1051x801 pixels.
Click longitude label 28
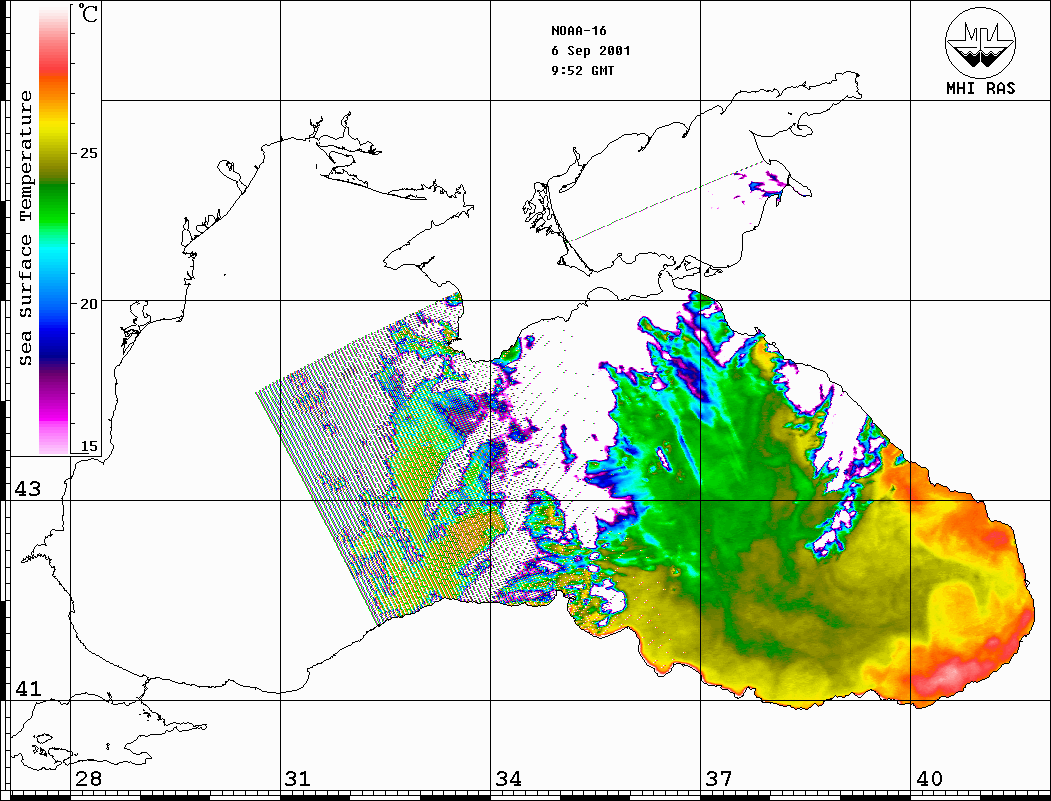click(88, 779)
